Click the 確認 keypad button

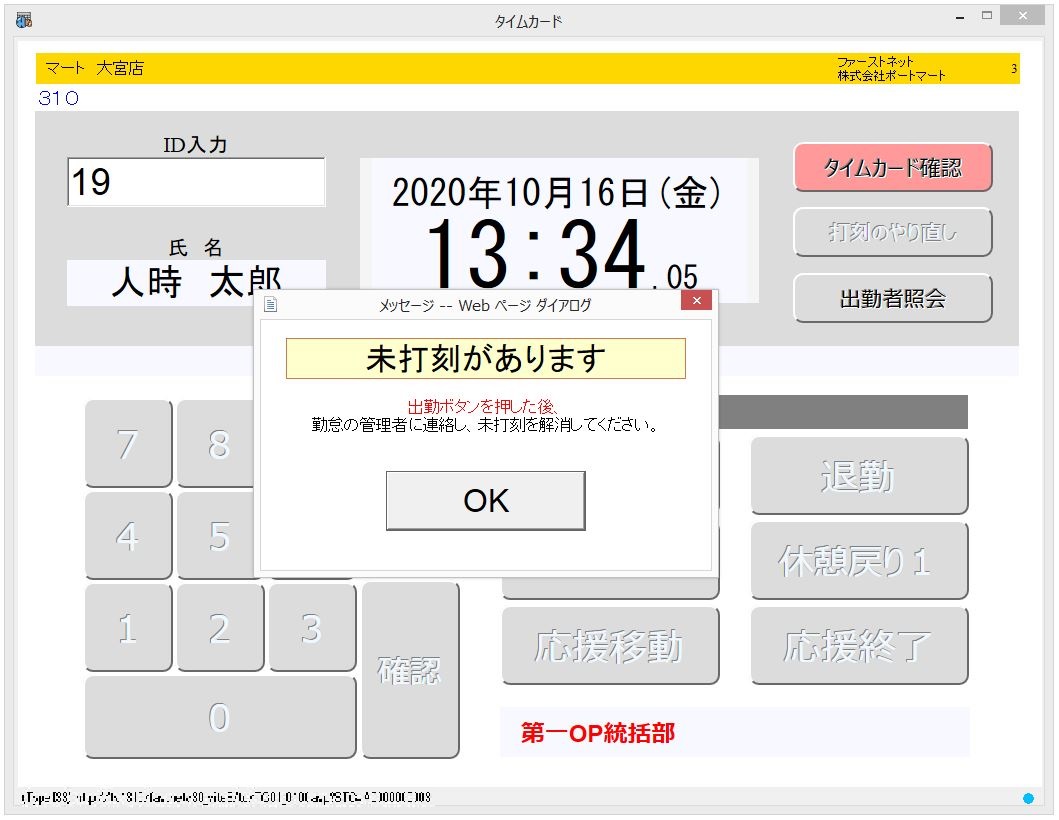pos(410,671)
